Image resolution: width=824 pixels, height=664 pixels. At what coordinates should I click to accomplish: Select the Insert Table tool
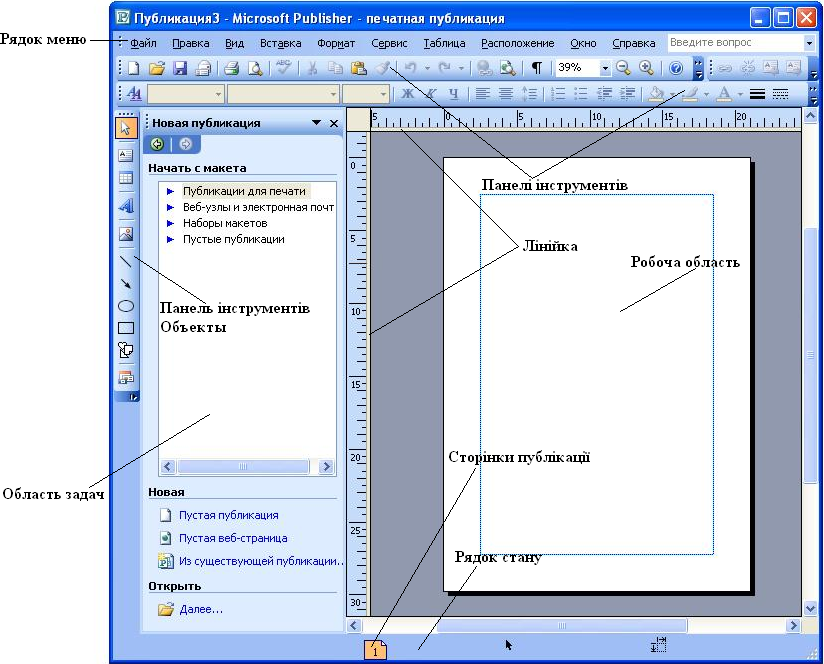click(126, 178)
